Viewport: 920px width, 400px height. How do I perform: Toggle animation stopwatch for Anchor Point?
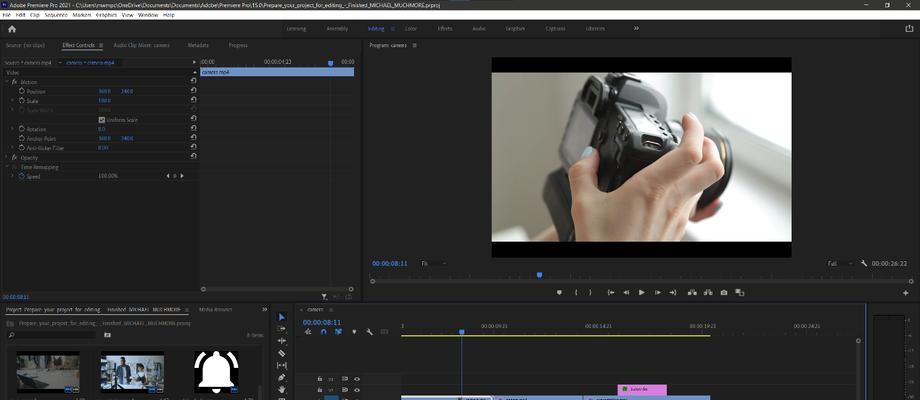tap(22, 138)
